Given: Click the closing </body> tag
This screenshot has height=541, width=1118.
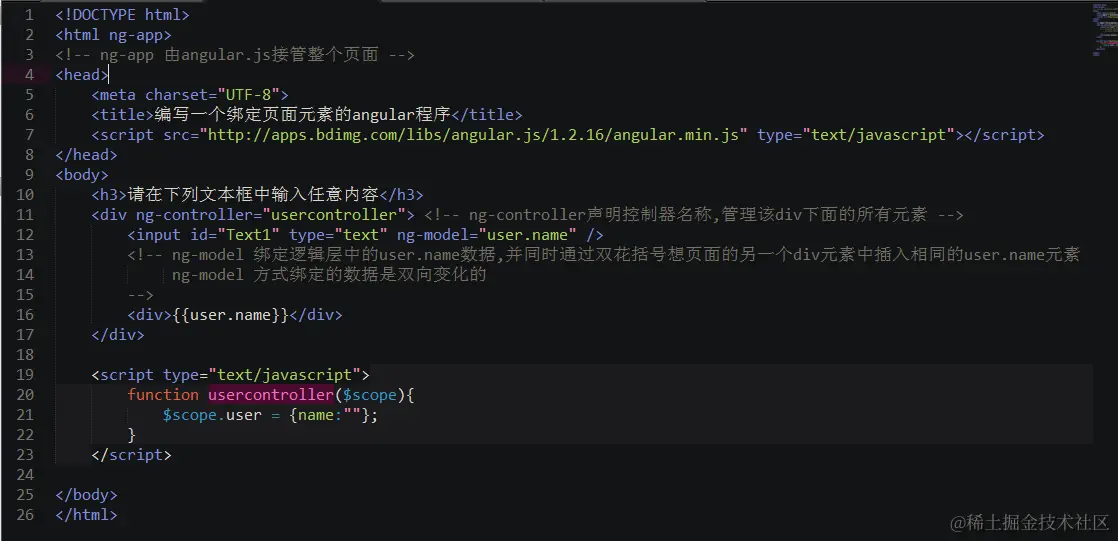Looking at the screenshot, I should coord(86,495).
